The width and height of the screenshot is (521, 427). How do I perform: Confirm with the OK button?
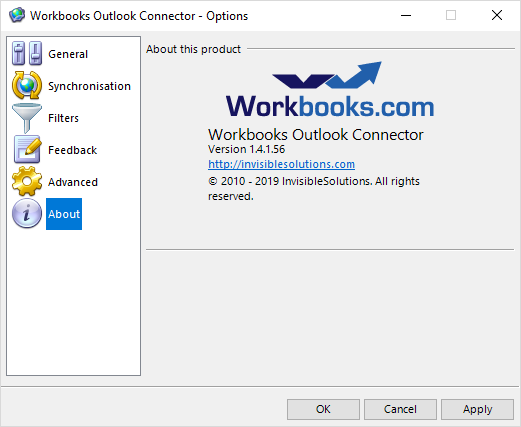323,409
